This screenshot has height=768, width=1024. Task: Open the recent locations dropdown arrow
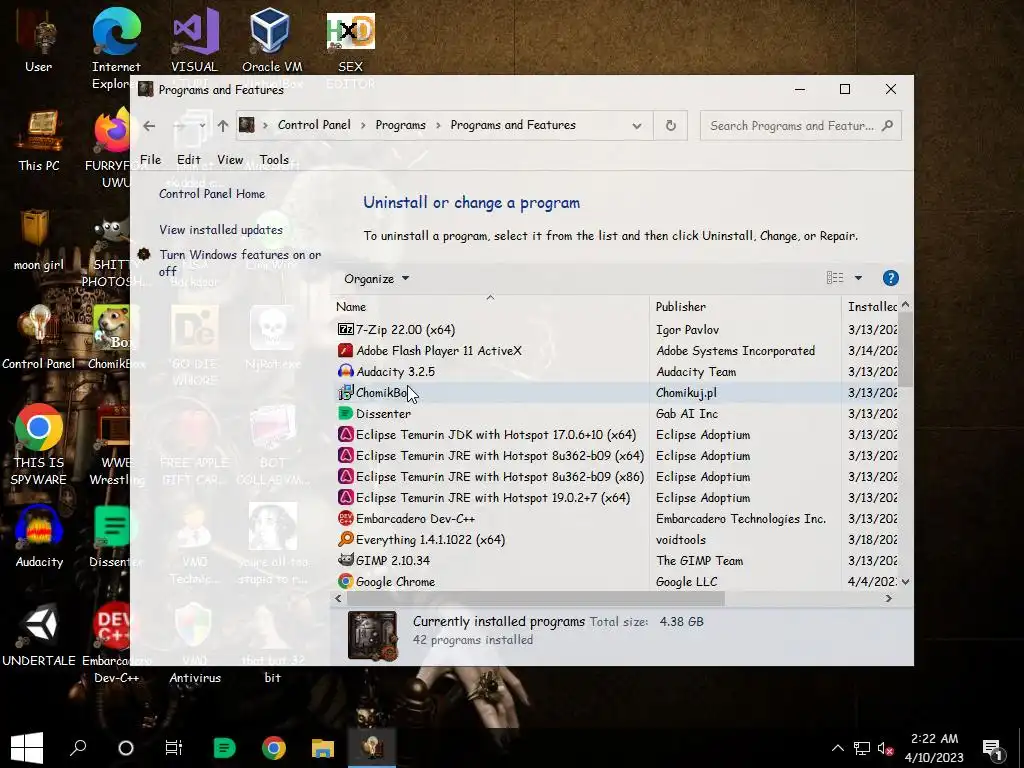(x=202, y=126)
